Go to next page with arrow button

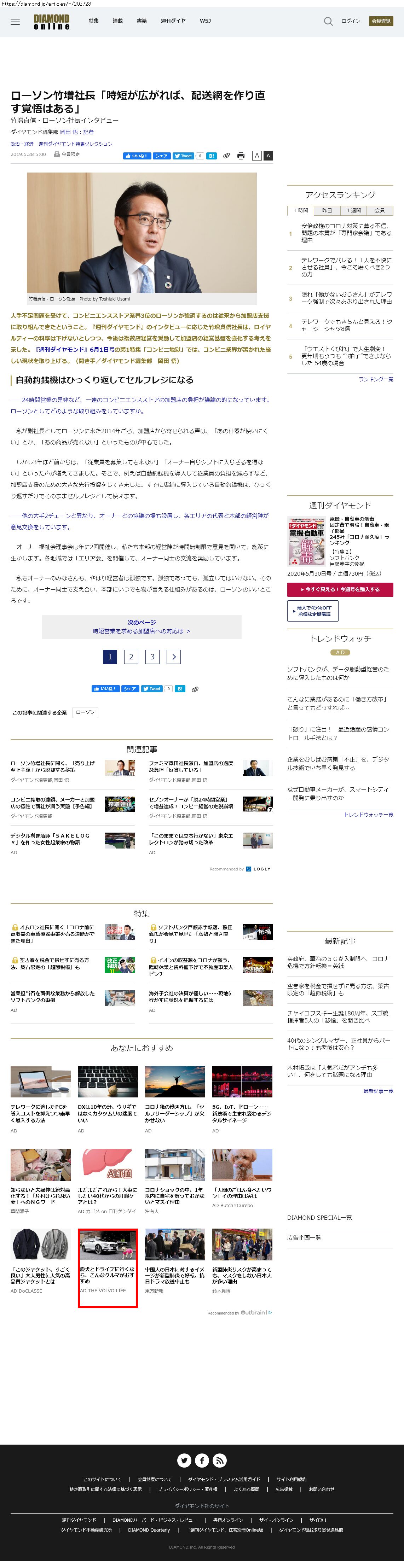(174, 656)
